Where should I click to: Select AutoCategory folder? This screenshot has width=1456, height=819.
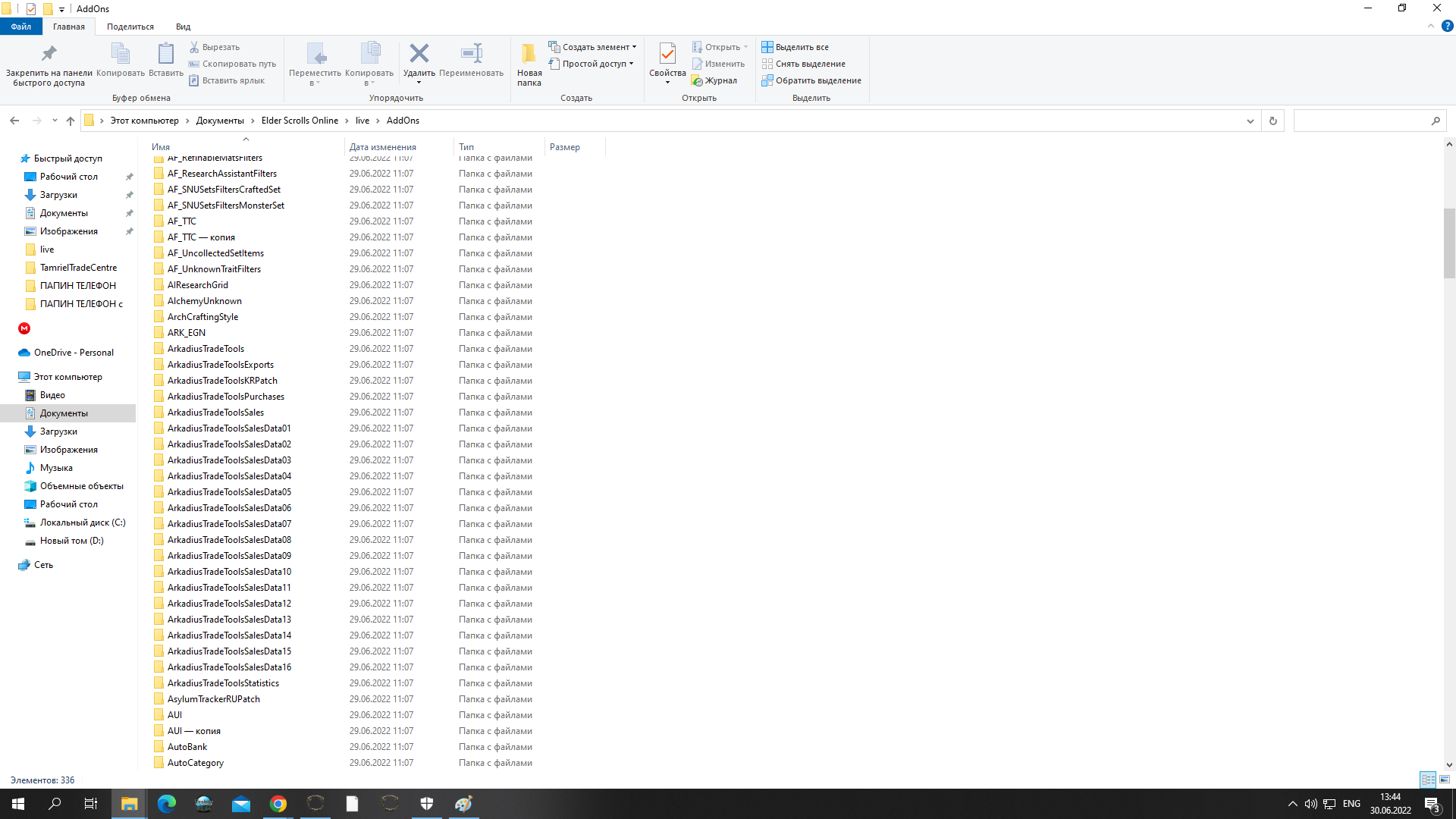point(195,763)
